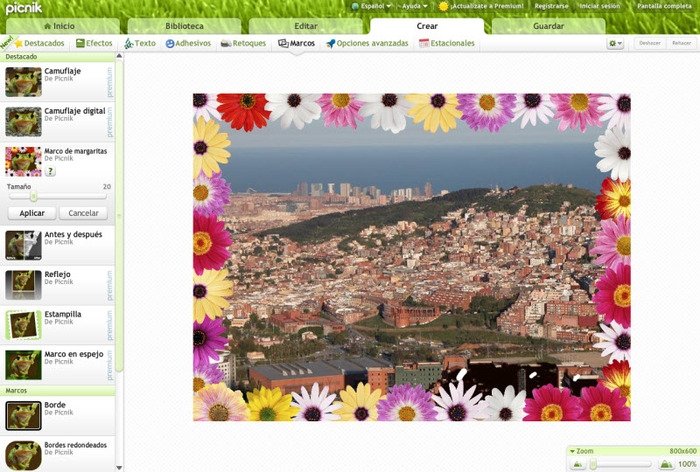700x472 pixels.
Task: Select the Marco en espejo thumbnail
Action: pyautogui.click(x=23, y=365)
